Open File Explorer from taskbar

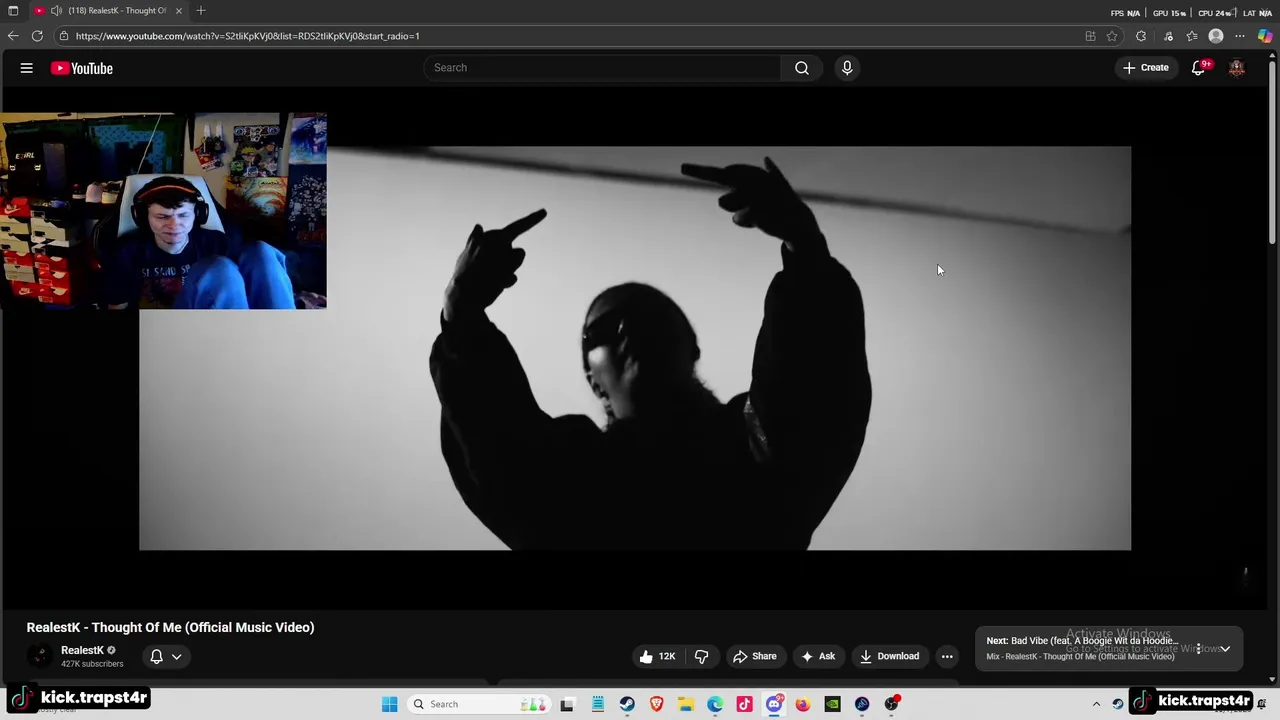[686, 704]
